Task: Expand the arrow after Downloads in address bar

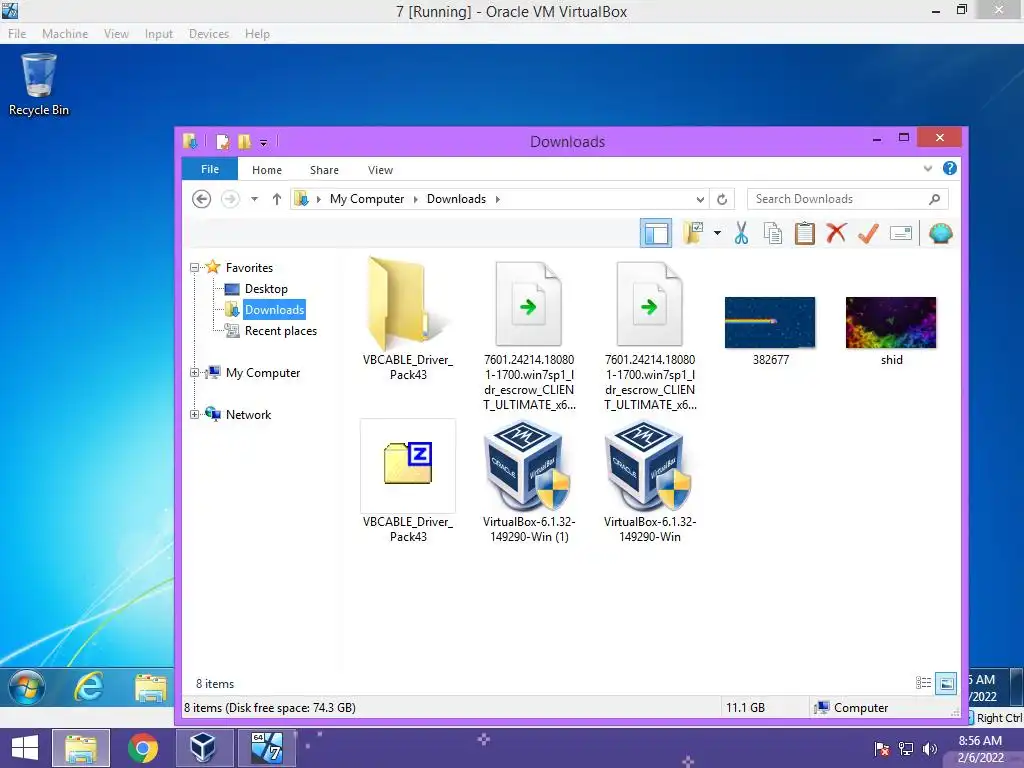Action: 498,199
